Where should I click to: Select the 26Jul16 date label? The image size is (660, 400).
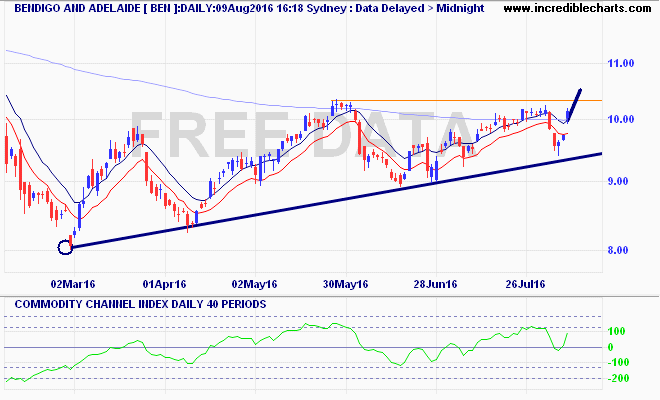click(524, 283)
